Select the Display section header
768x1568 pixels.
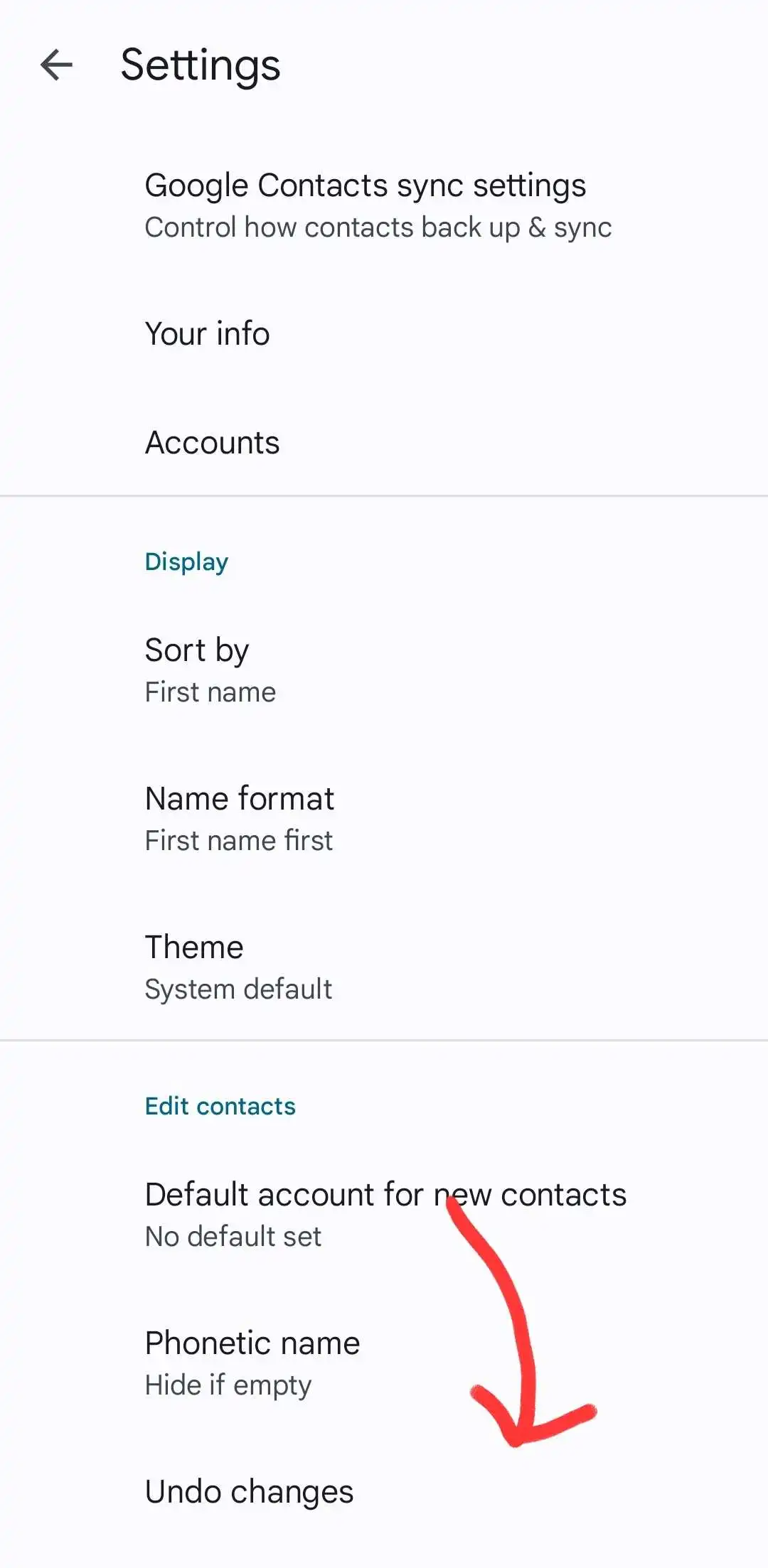click(x=186, y=562)
